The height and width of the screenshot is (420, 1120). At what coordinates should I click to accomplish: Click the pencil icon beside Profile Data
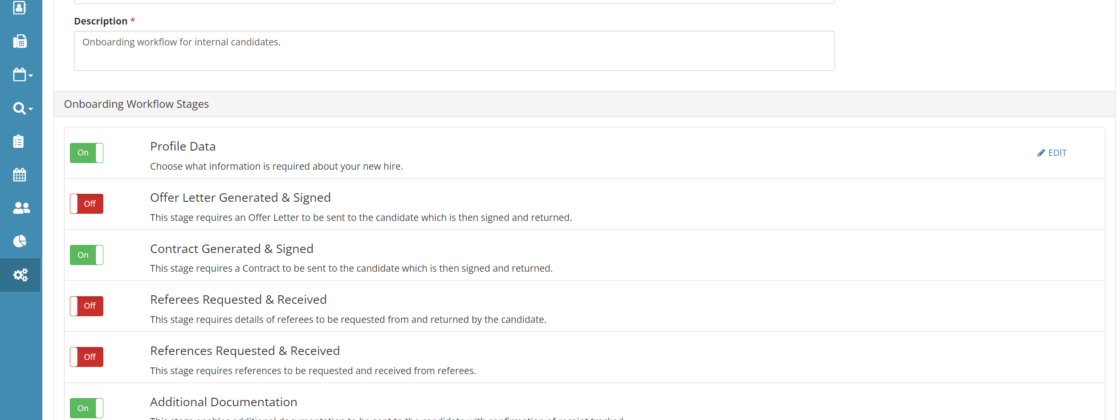[1041, 153]
